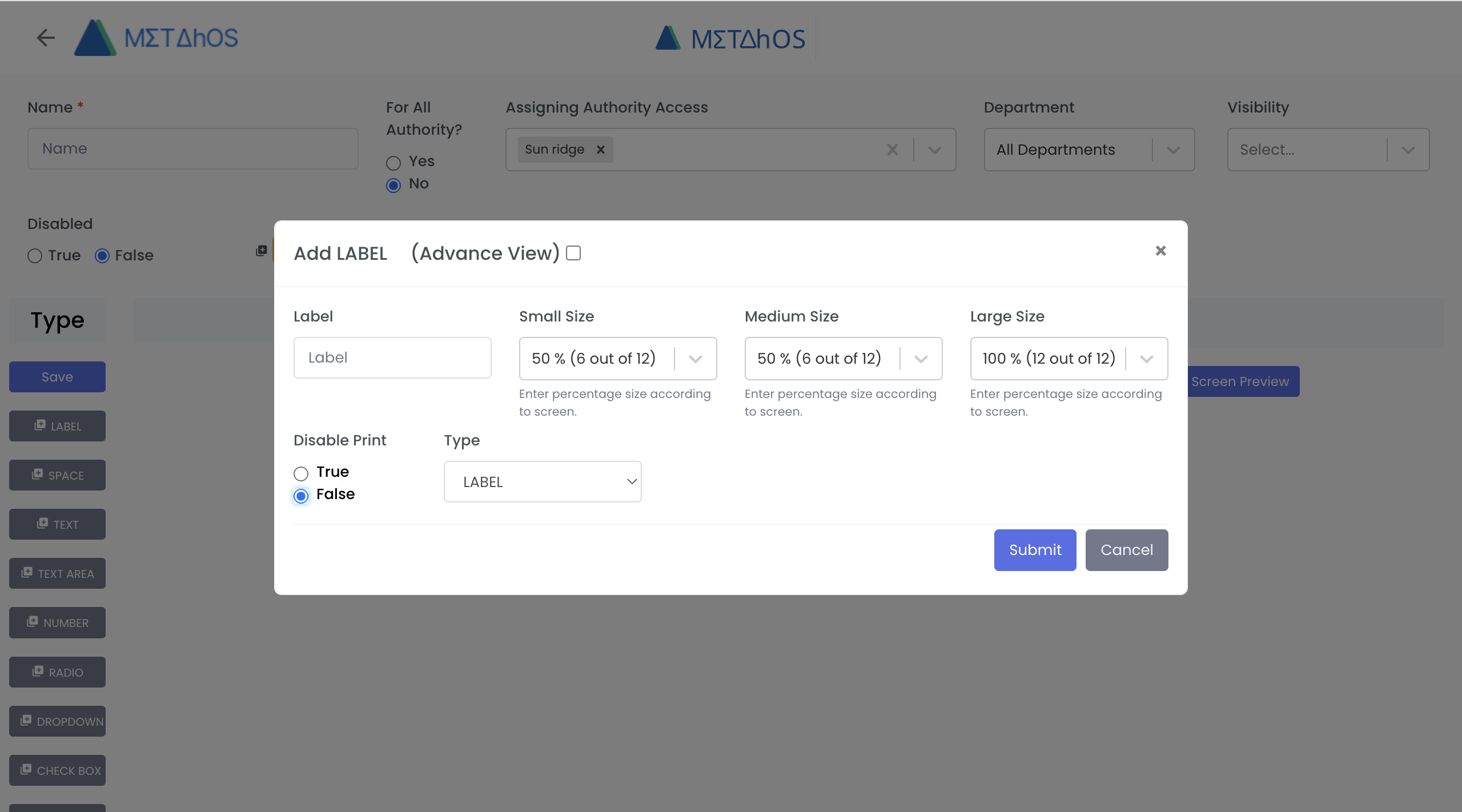Select True for Disable Print
Viewport: 1462px width, 812px height.
tap(301, 473)
